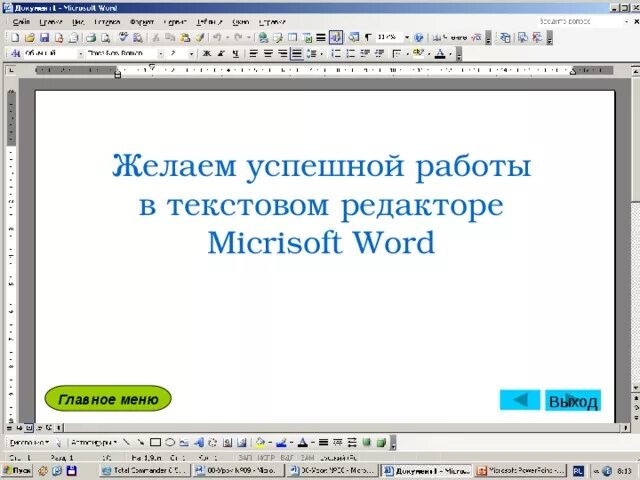The width and height of the screenshot is (640, 480).
Task: Save the document with floppy disk icon
Action: 44,38
